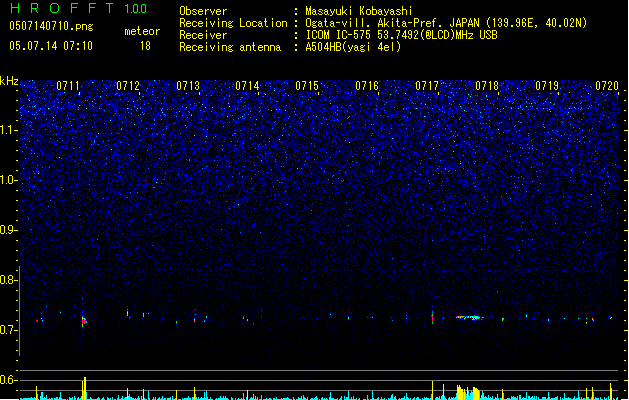Click the 0.6 kHz frequency label

[9, 380]
